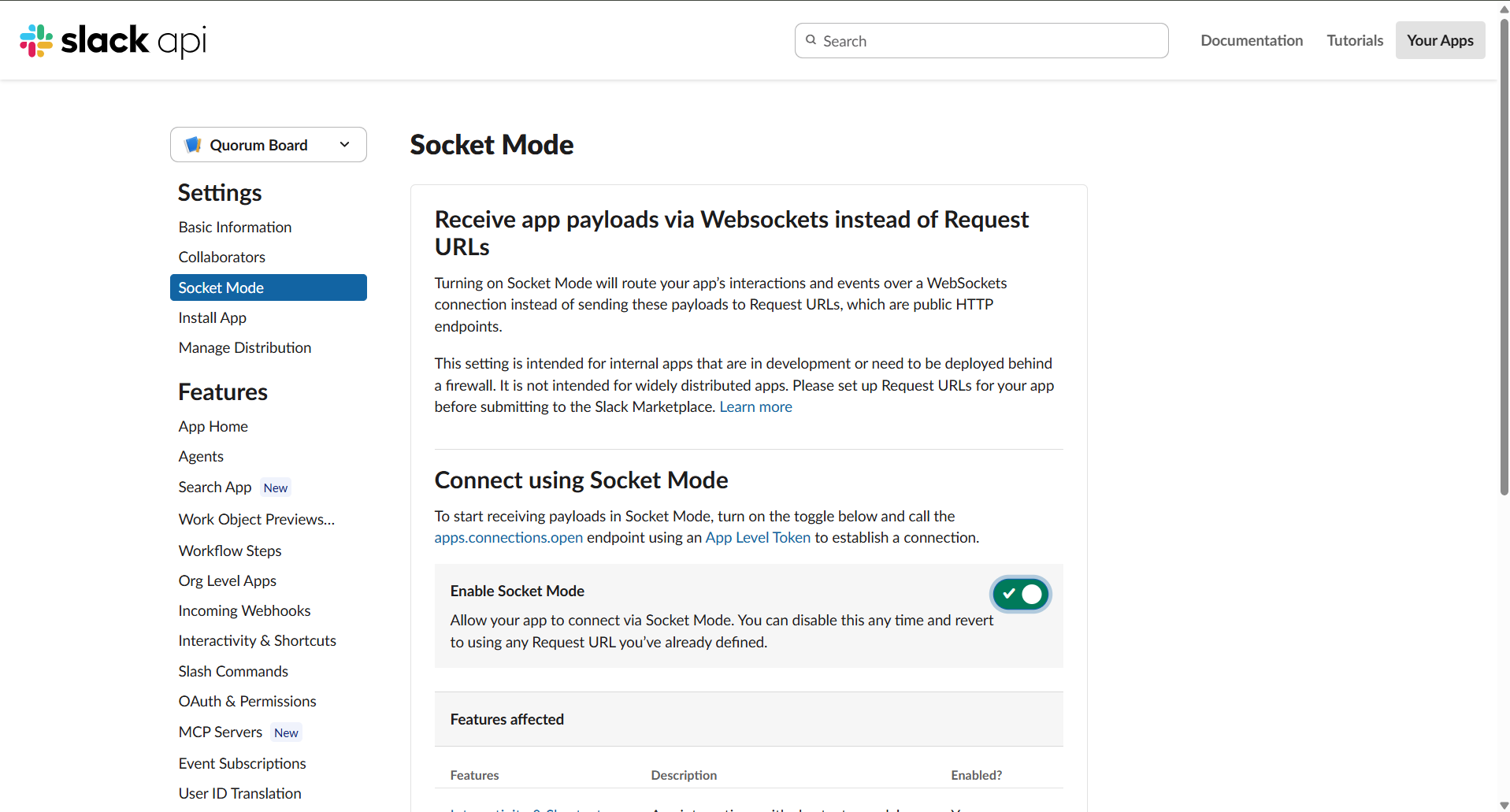Open Slash Commands page

pos(233,671)
